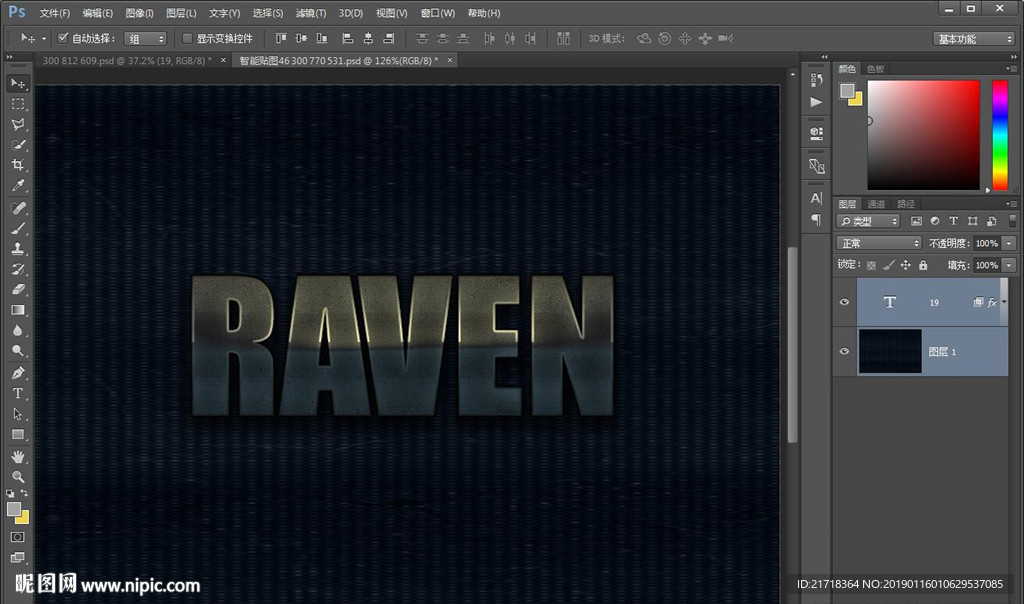The height and width of the screenshot is (604, 1024).
Task: Switch to the 300 812 609.psd tab
Action: tap(122, 60)
